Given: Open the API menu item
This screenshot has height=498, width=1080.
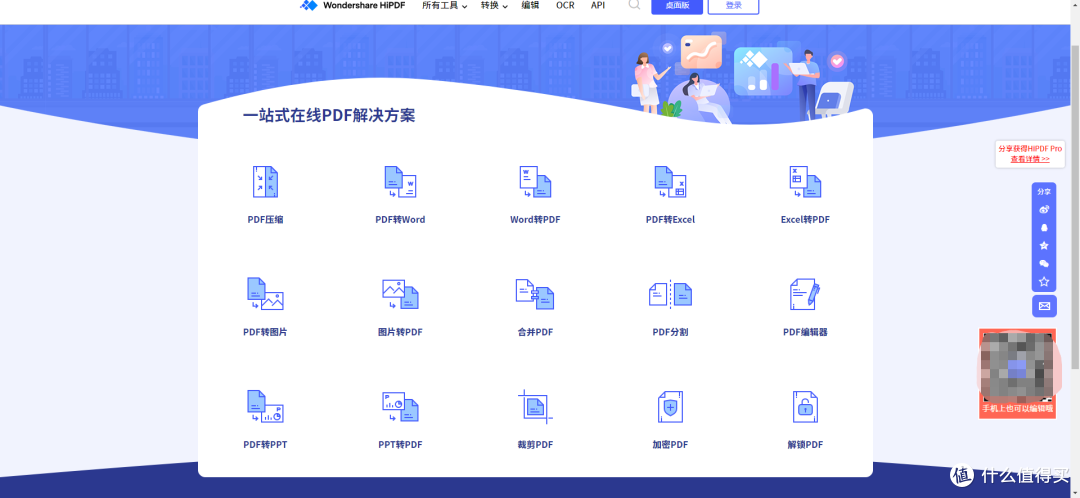Looking at the screenshot, I should pyautogui.click(x=598, y=5).
